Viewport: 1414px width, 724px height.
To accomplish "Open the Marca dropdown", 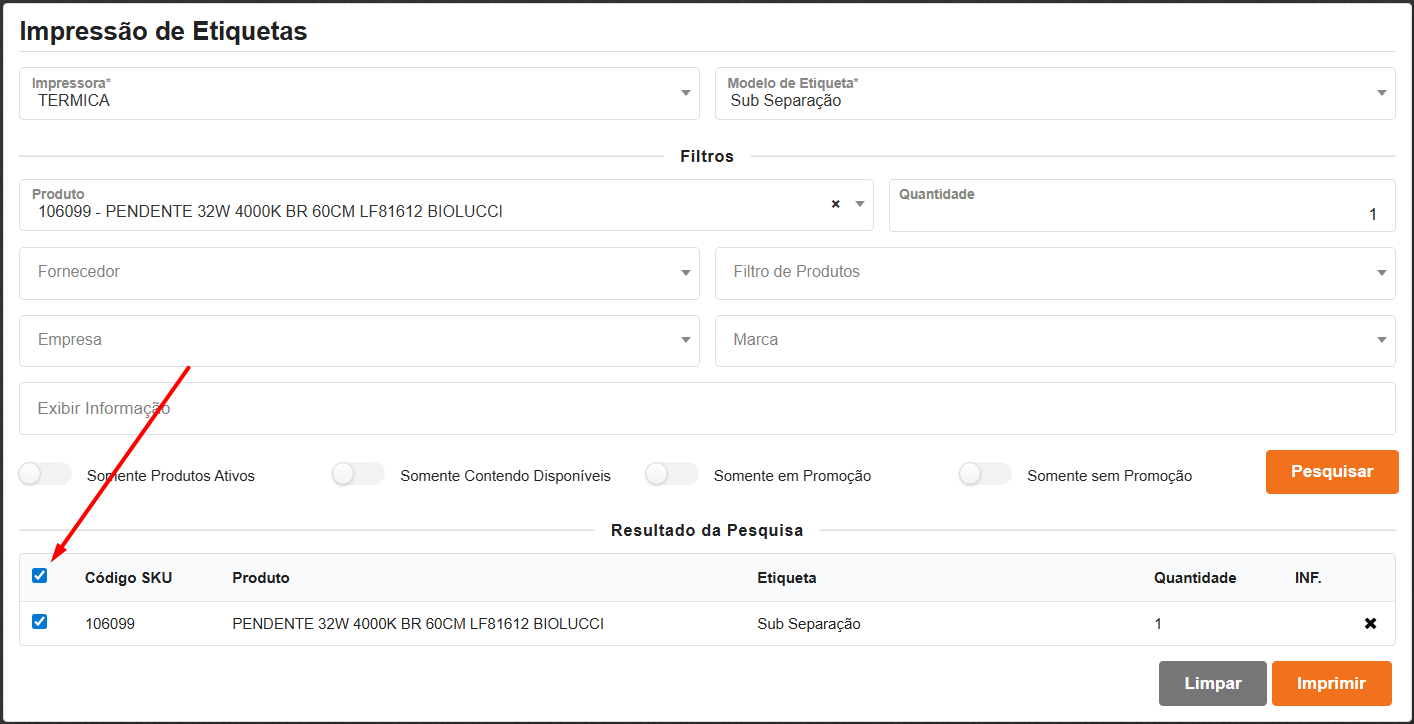I will (x=1381, y=340).
